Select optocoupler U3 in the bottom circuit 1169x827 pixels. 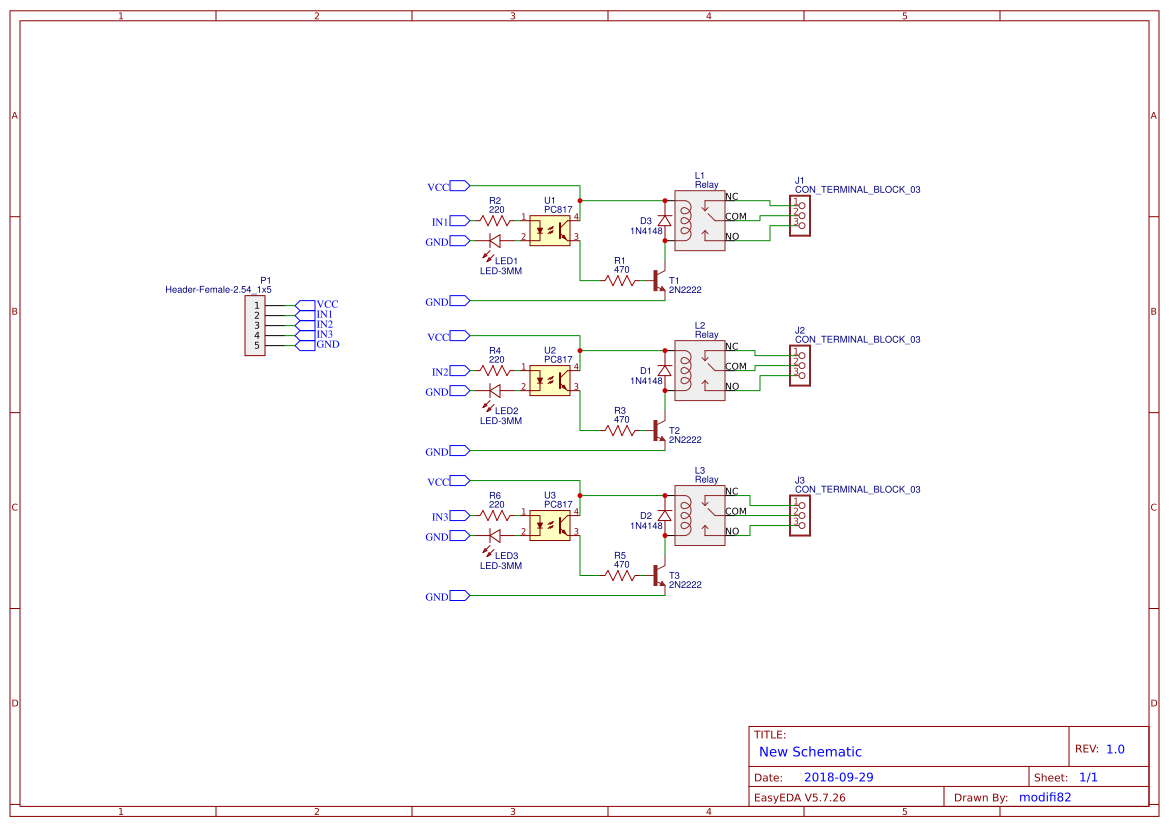click(549, 525)
